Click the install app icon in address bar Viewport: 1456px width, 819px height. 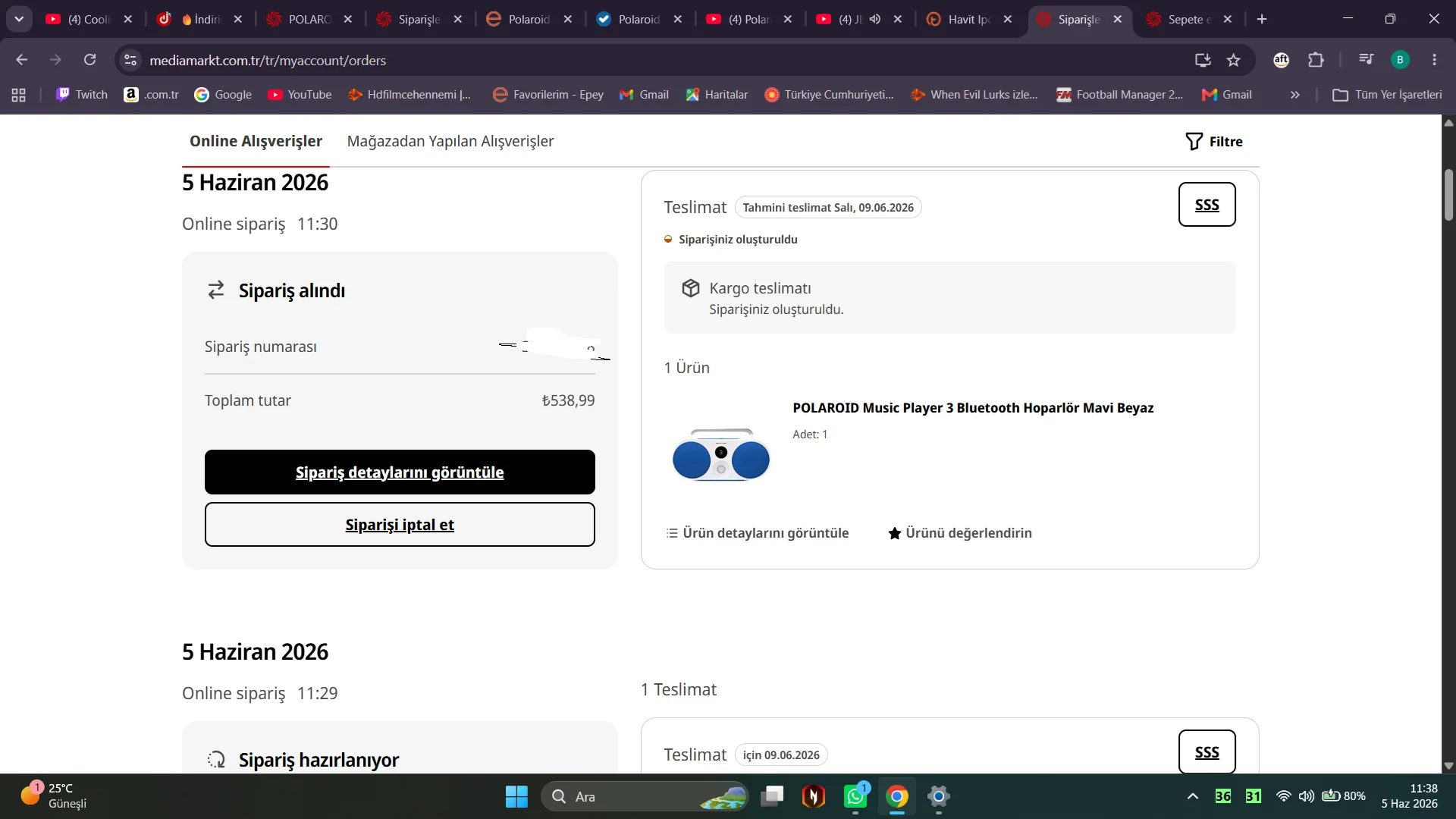pyautogui.click(x=1203, y=60)
